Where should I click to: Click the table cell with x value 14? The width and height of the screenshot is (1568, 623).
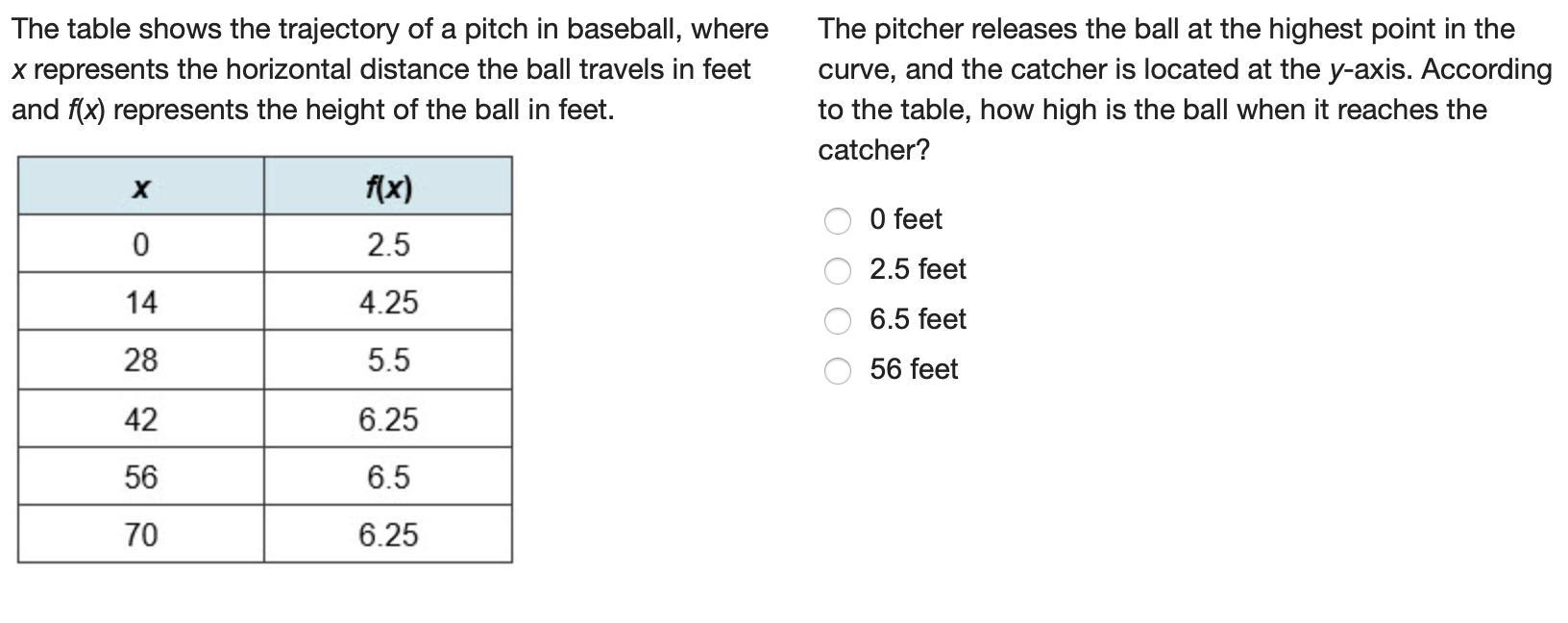click(x=140, y=303)
